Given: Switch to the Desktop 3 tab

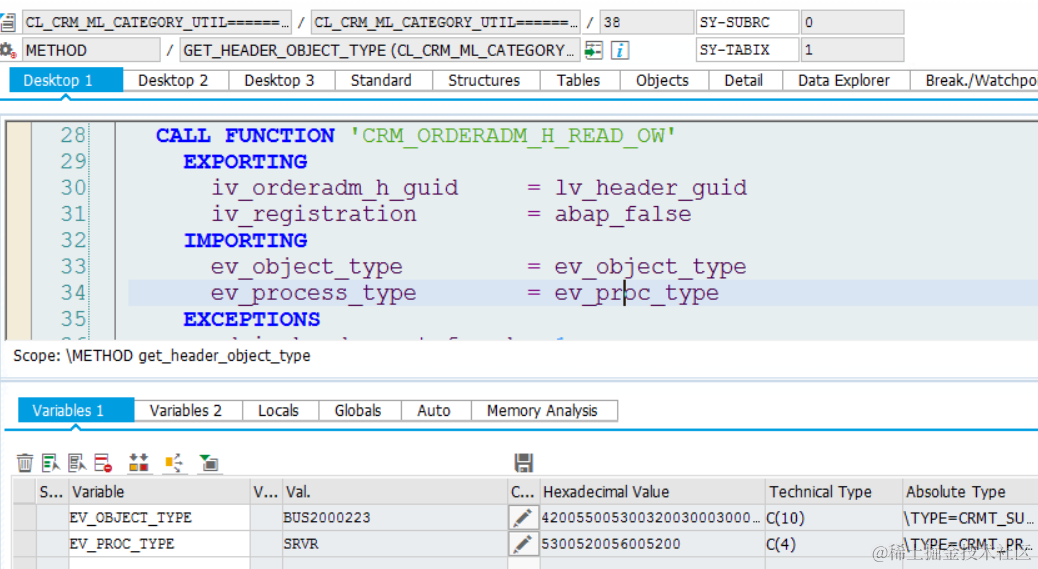Looking at the screenshot, I should click(x=279, y=81).
